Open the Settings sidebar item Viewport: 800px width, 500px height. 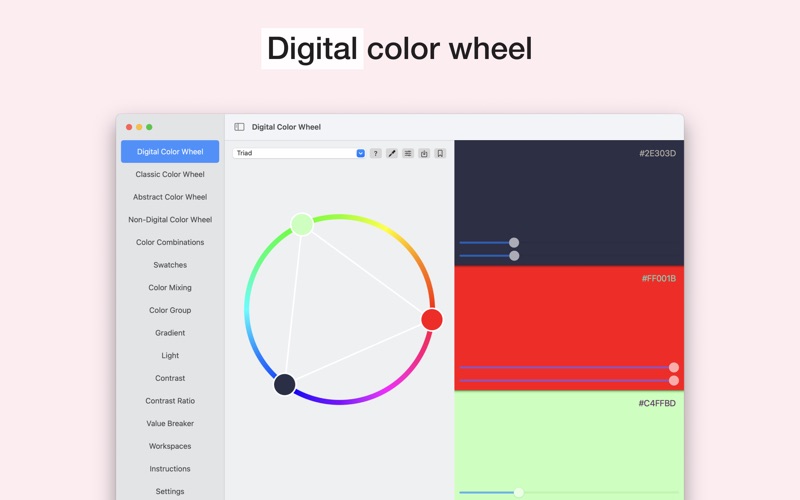point(170,491)
